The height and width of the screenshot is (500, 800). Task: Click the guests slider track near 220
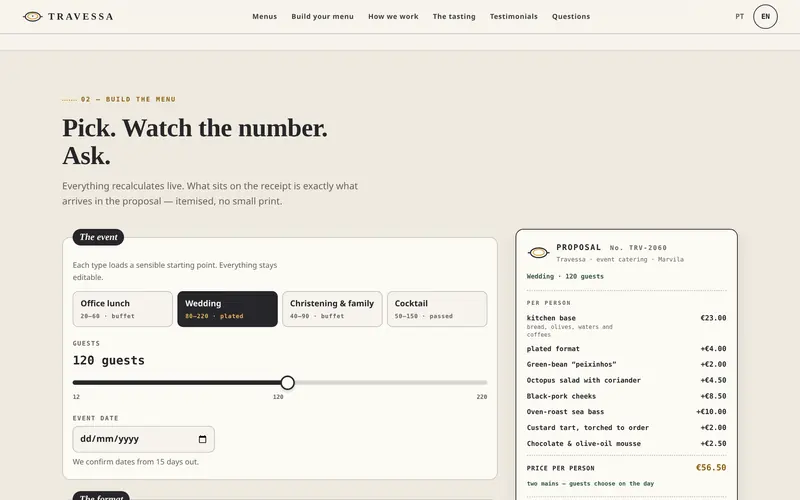point(484,383)
